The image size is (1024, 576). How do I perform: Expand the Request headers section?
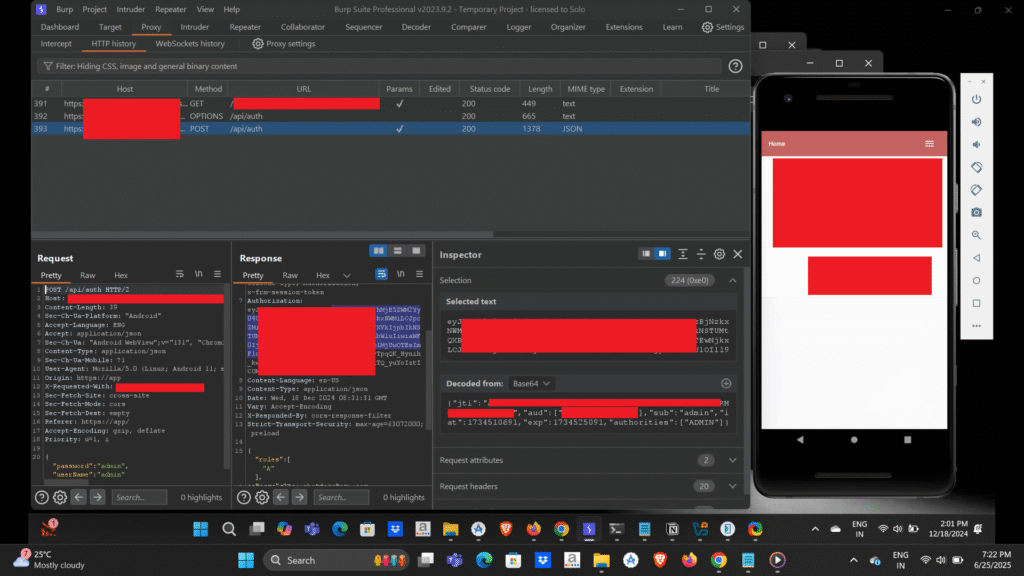(733, 486)
